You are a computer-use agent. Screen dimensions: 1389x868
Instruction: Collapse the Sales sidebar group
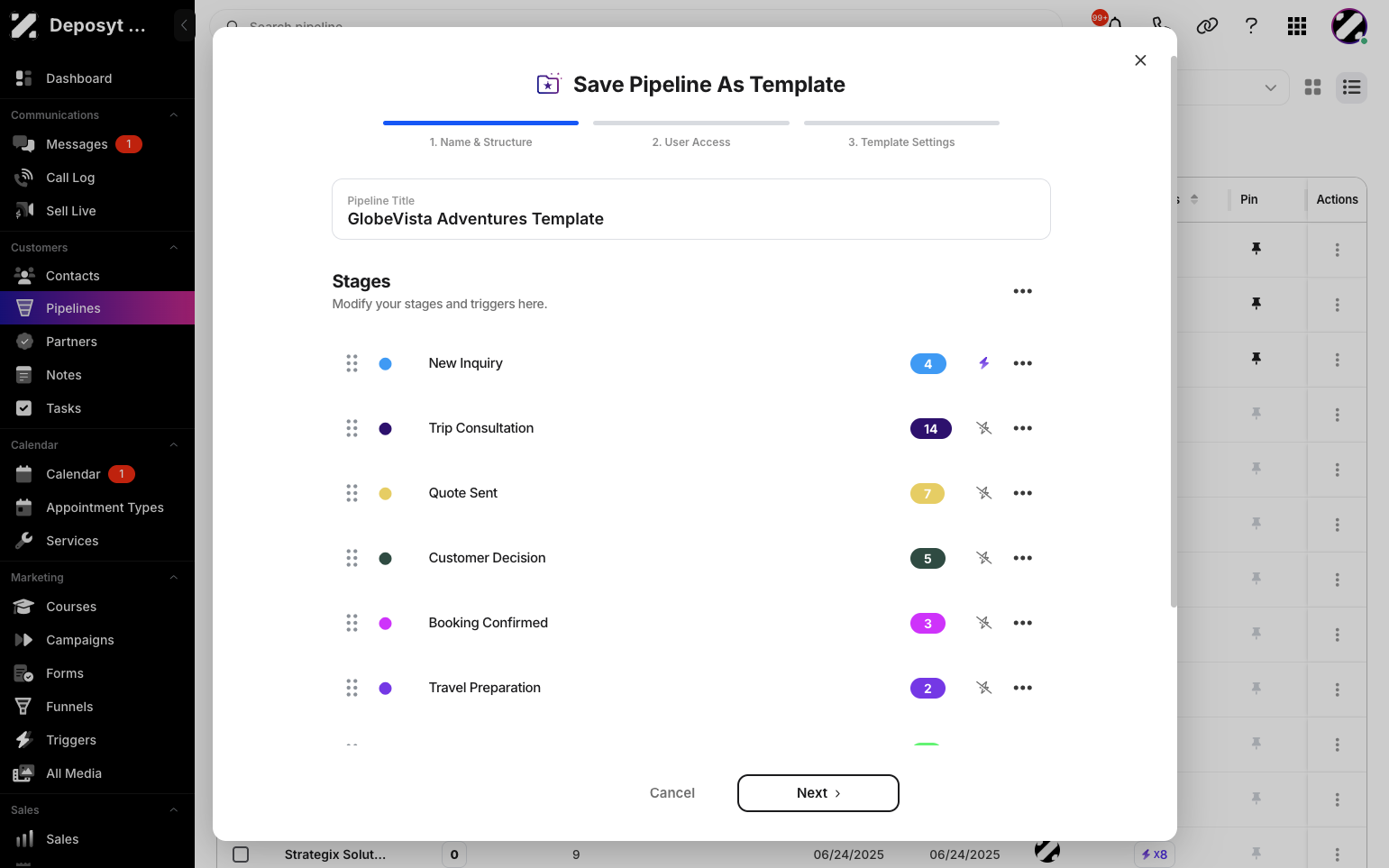point(174,810)
